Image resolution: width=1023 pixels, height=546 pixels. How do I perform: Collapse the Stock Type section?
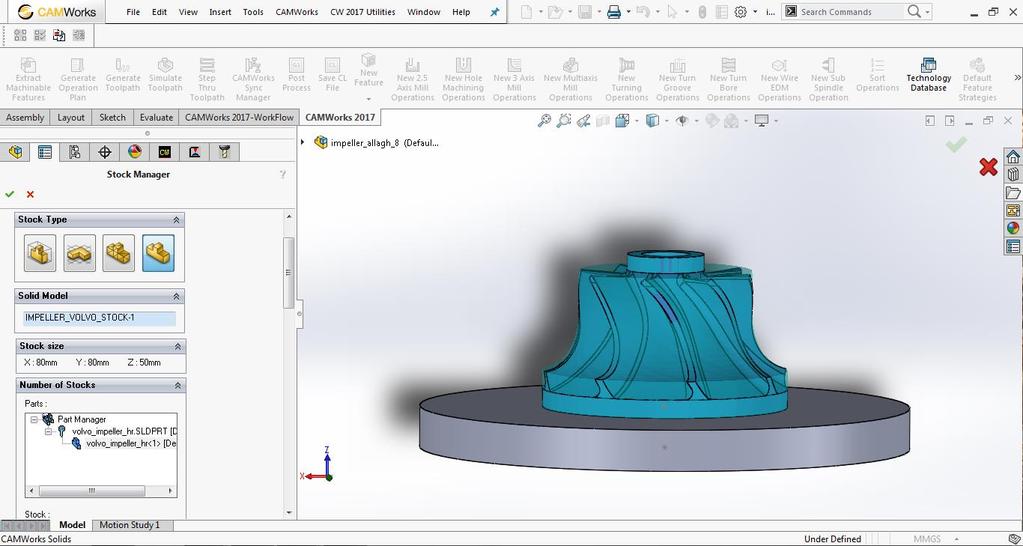[176, 220]
